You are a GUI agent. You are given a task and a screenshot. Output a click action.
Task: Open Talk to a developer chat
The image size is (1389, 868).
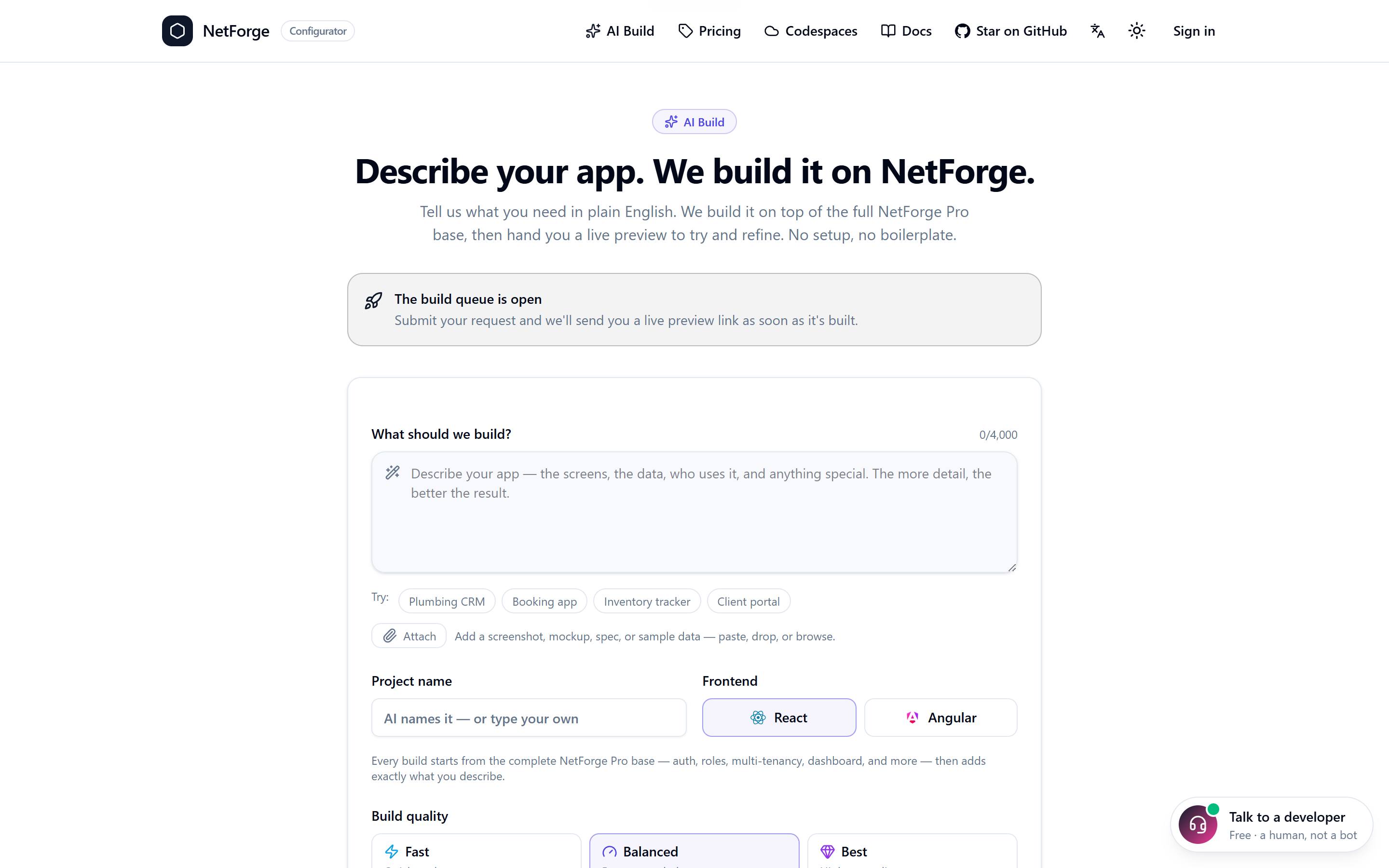(x=1271, y=825)
